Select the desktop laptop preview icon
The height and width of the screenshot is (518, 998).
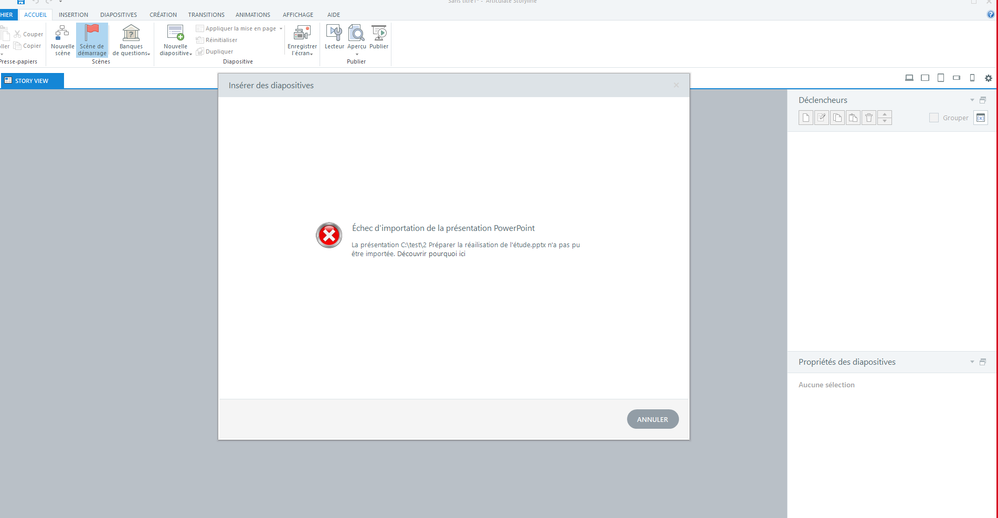[x=909, y=78]
